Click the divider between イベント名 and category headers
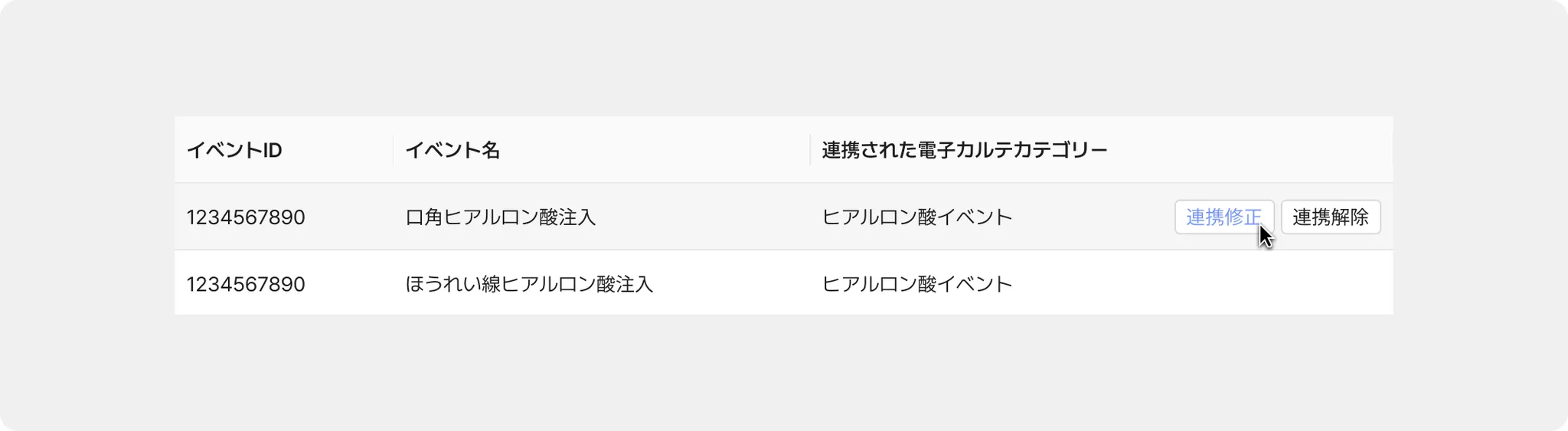The height and width of the screenshot is (431, 1568). [810, 150]
